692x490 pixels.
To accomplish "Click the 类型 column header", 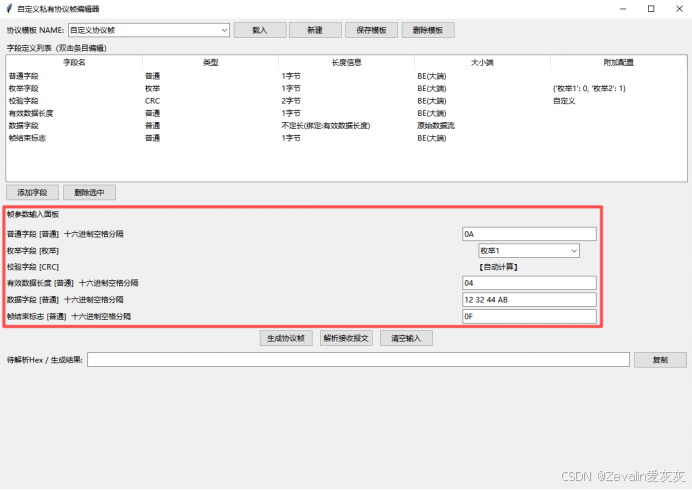I will click(211, 63).
